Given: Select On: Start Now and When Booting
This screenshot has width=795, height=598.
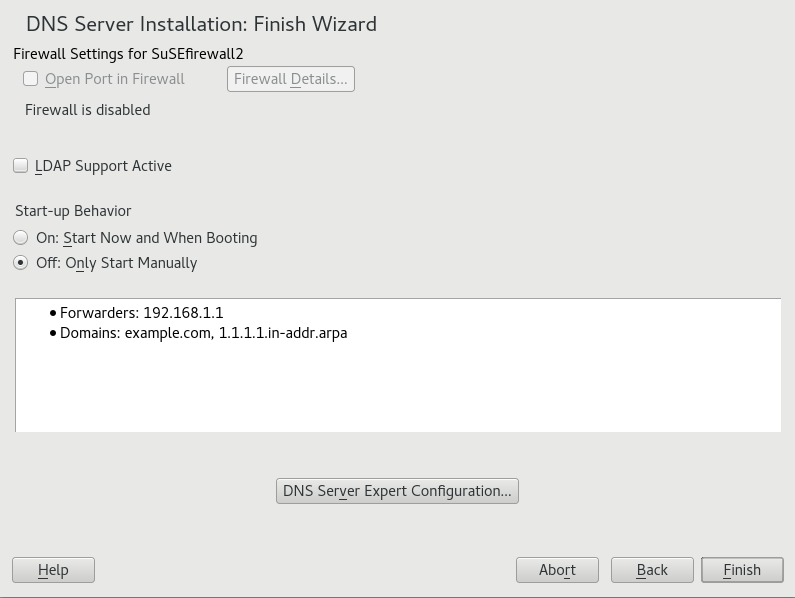Looking at the screenshot, I should pyautogui.click(x=21, y=238).
